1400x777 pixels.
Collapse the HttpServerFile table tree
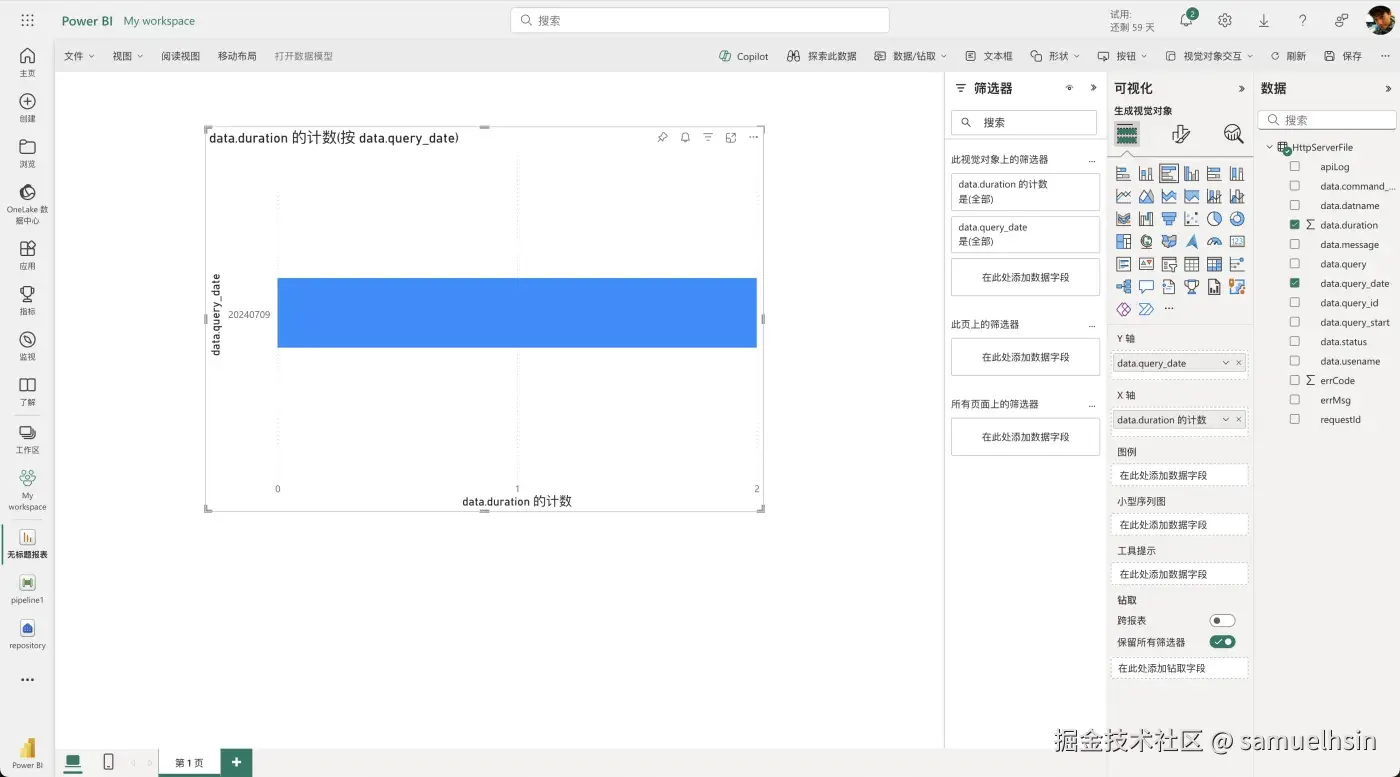1270,147
